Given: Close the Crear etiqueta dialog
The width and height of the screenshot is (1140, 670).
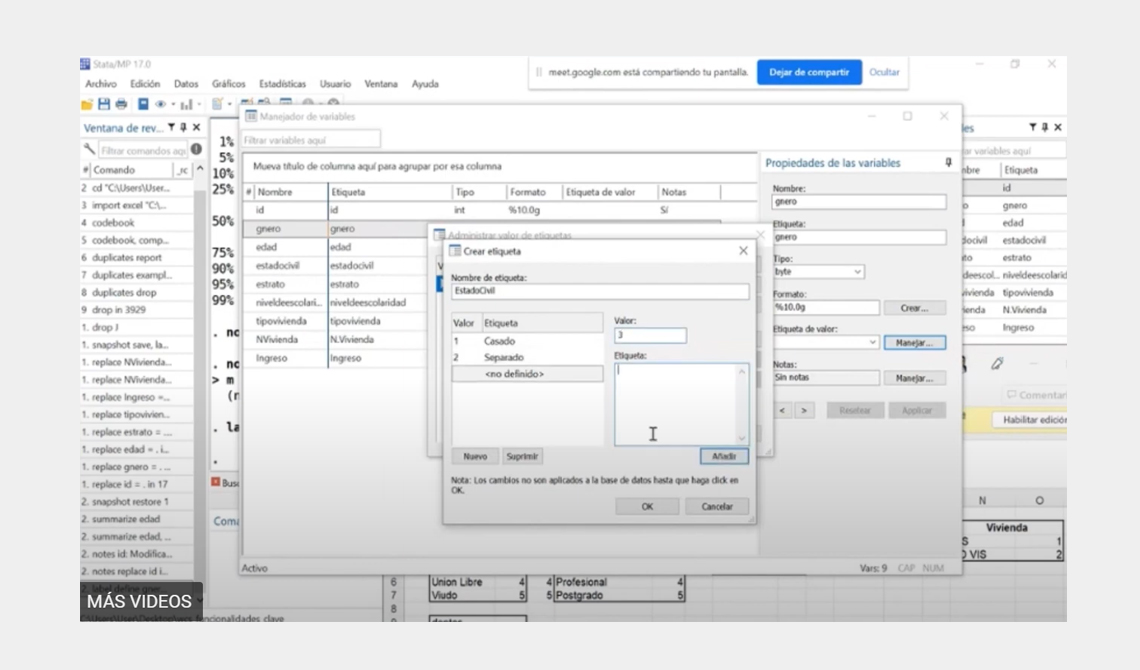Looking at the screenshot, I should [x=743, y=251].
